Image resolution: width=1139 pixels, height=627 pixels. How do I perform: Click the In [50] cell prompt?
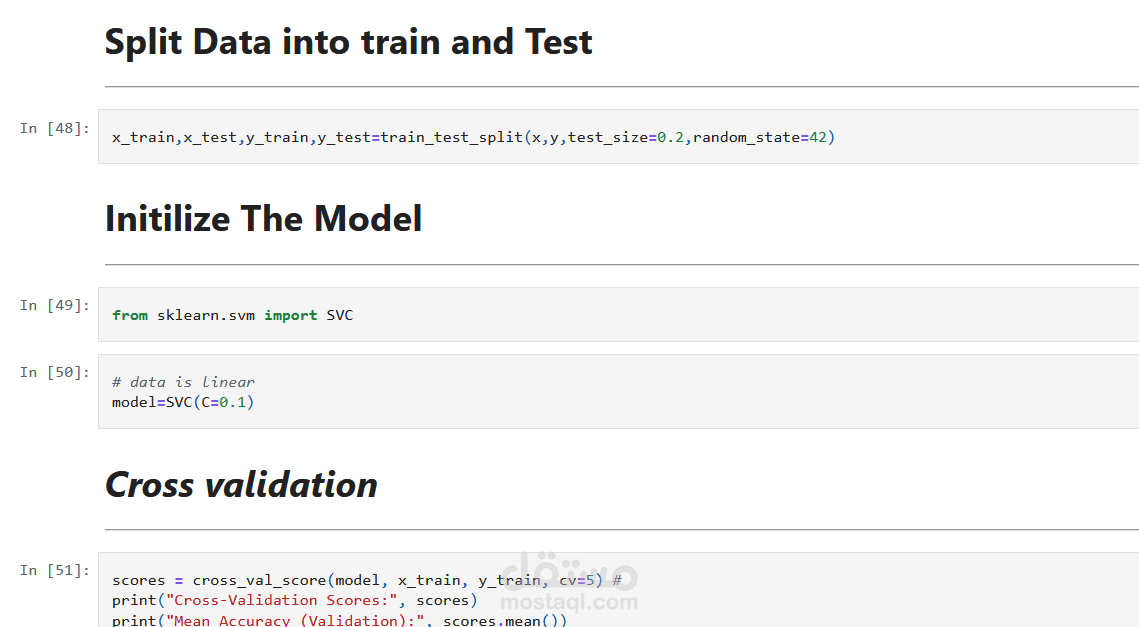point(54,373)
